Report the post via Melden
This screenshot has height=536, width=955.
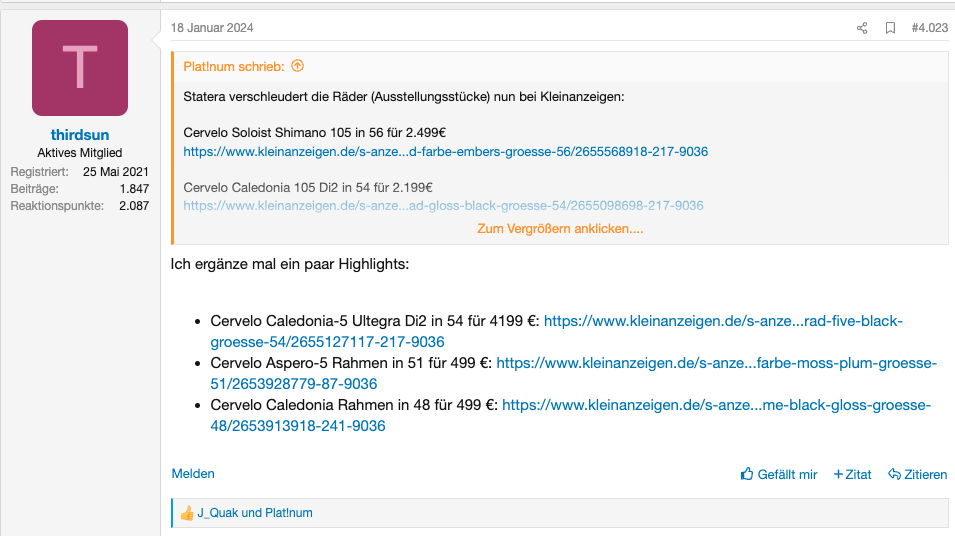point(193,474)
